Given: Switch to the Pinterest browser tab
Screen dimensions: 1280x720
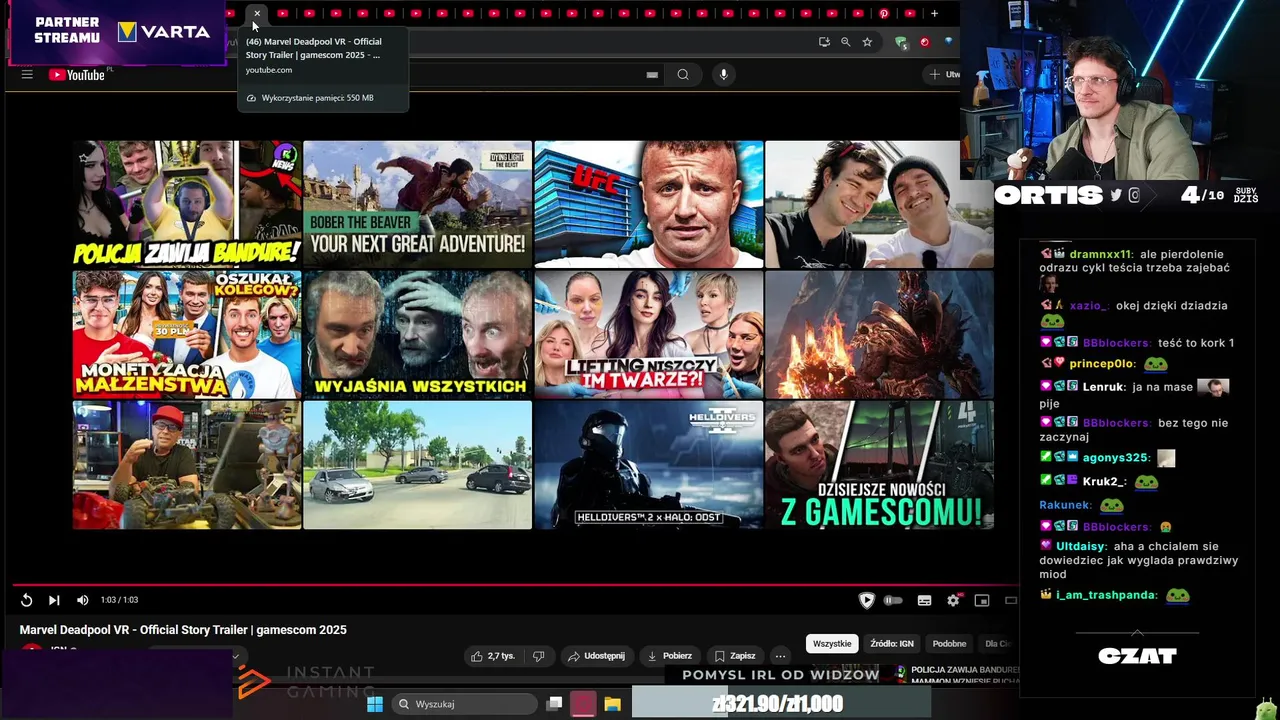Looking at the screenshot, I should tap(884, 13).
